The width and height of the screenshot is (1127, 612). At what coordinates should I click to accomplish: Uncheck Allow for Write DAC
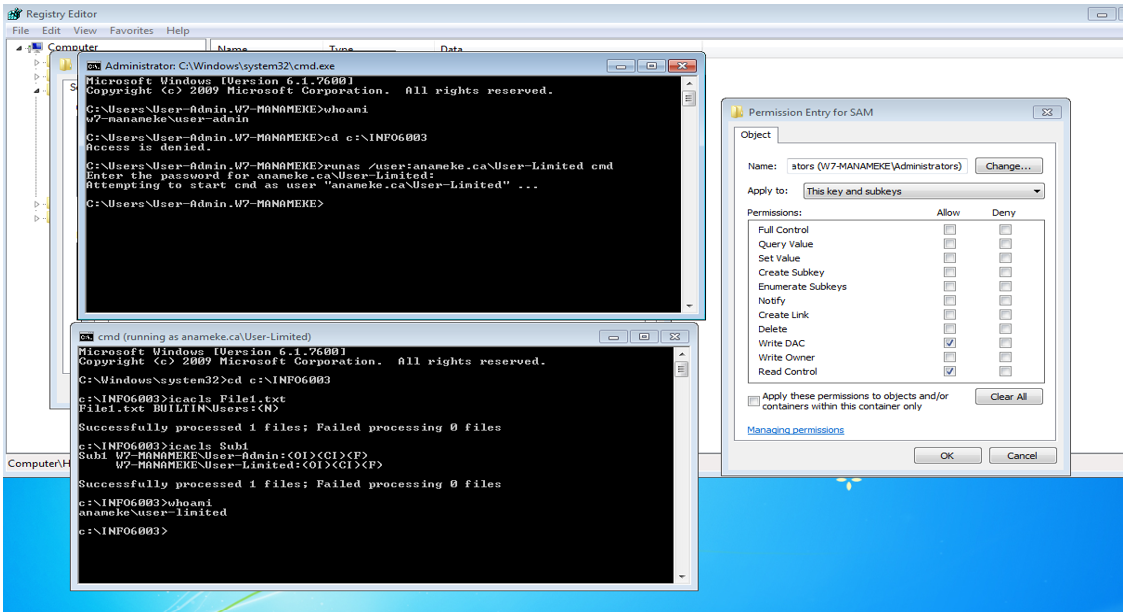click(x=949, y=342)
